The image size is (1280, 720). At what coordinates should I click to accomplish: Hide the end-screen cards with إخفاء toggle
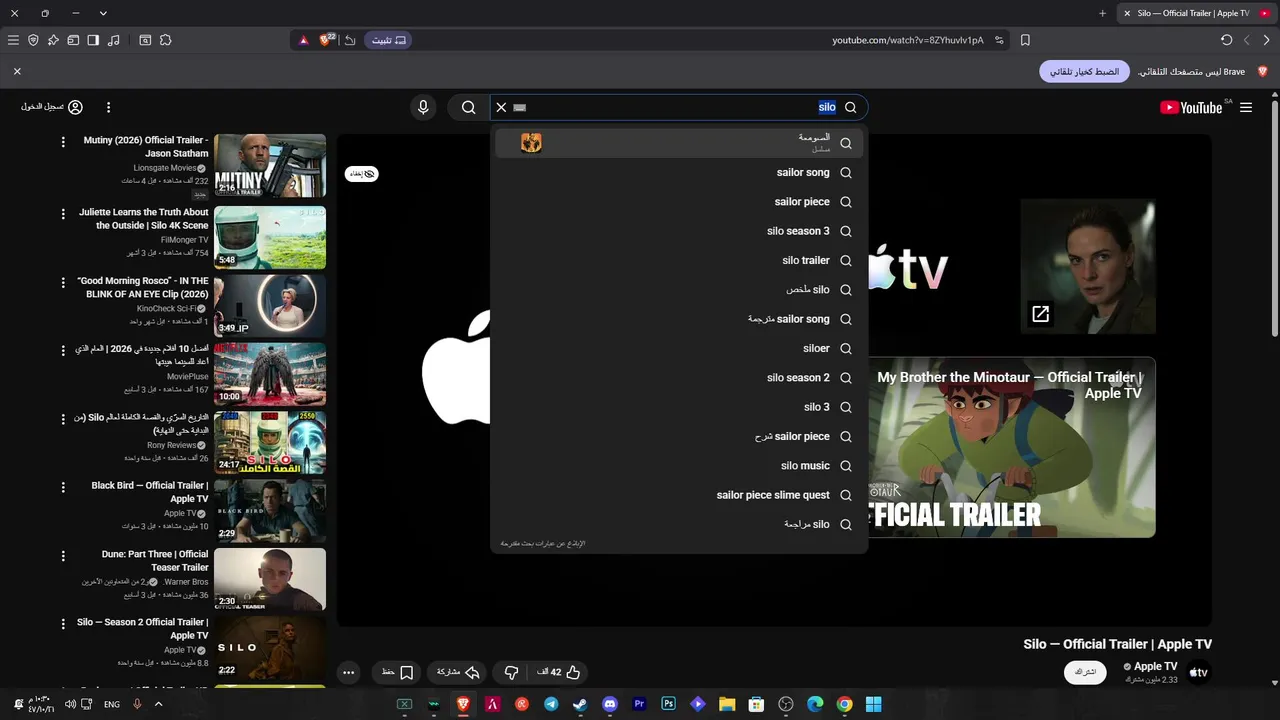click(x=362, y=174)
